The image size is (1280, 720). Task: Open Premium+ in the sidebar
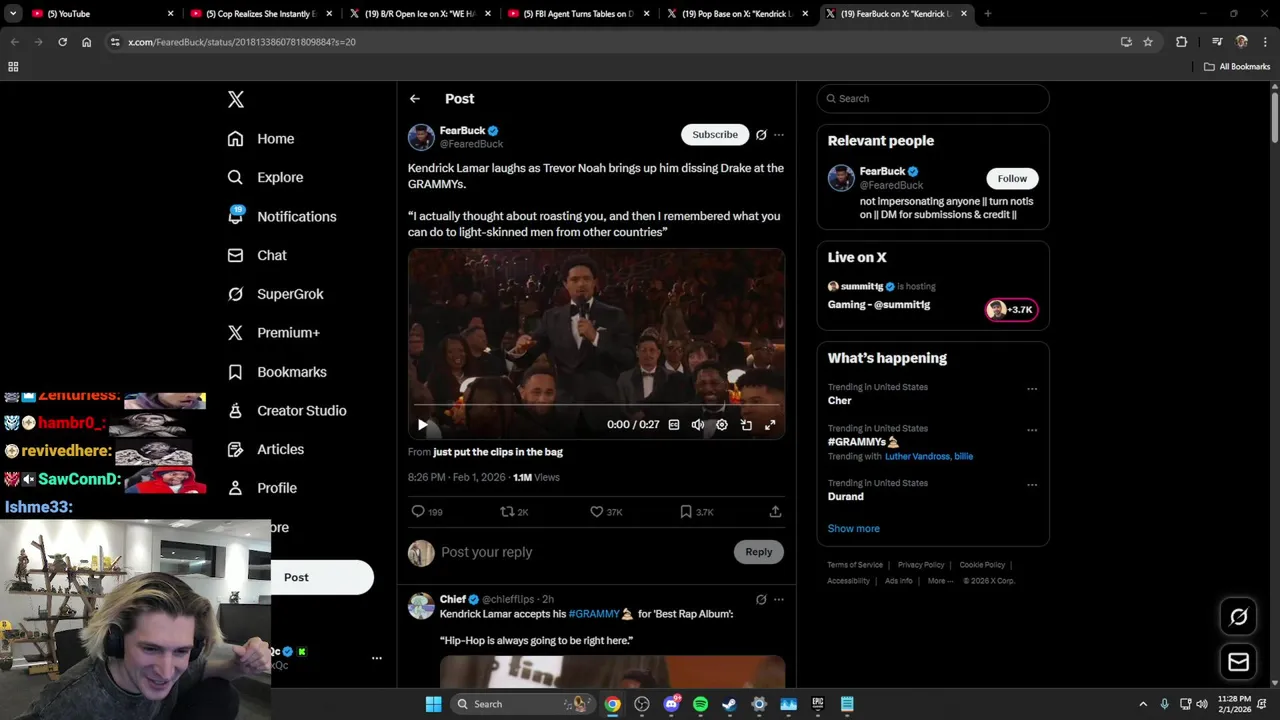click(273, 333)
